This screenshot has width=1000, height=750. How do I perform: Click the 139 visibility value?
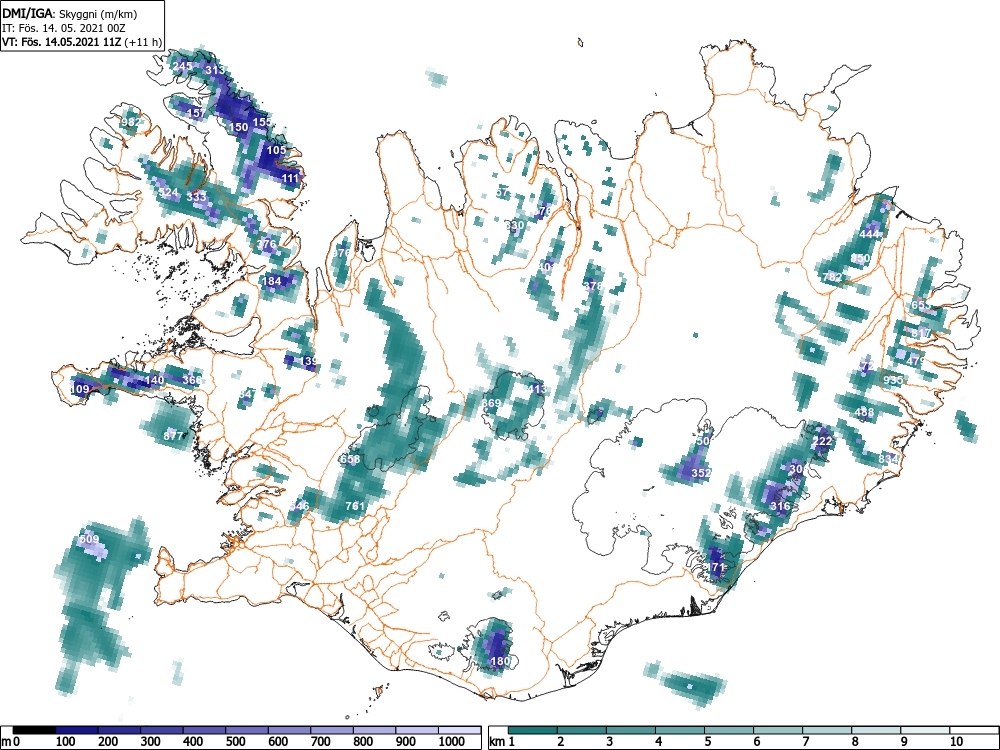tap(309, 361)
